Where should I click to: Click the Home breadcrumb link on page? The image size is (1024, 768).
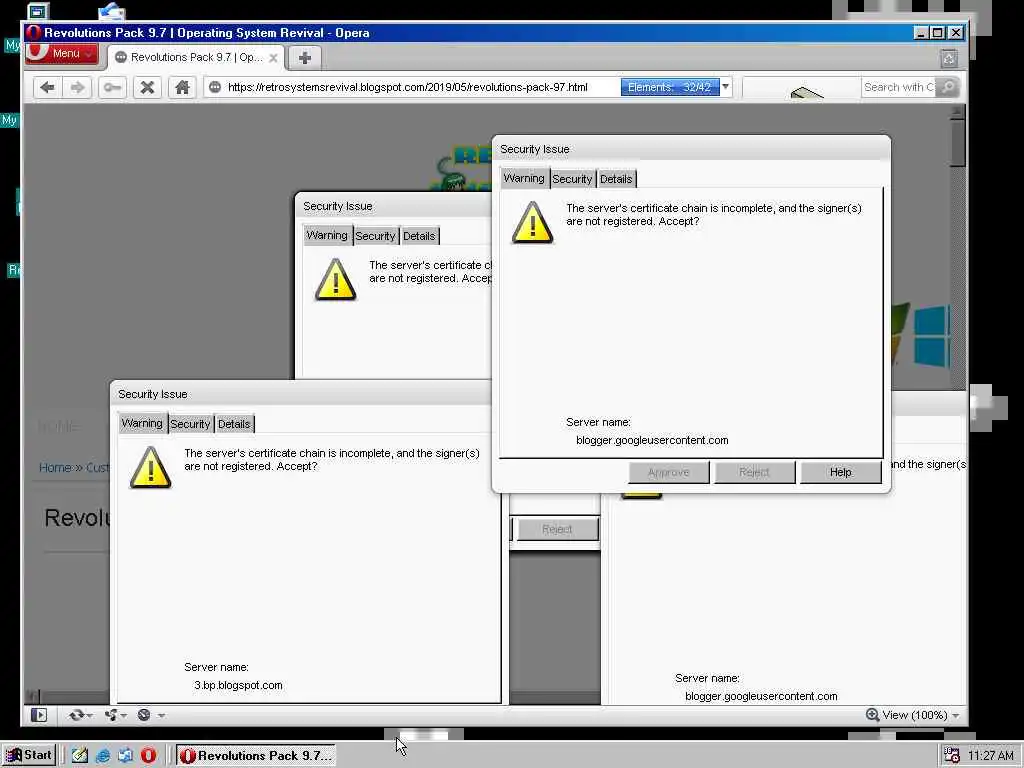click(x=55, y=468)
